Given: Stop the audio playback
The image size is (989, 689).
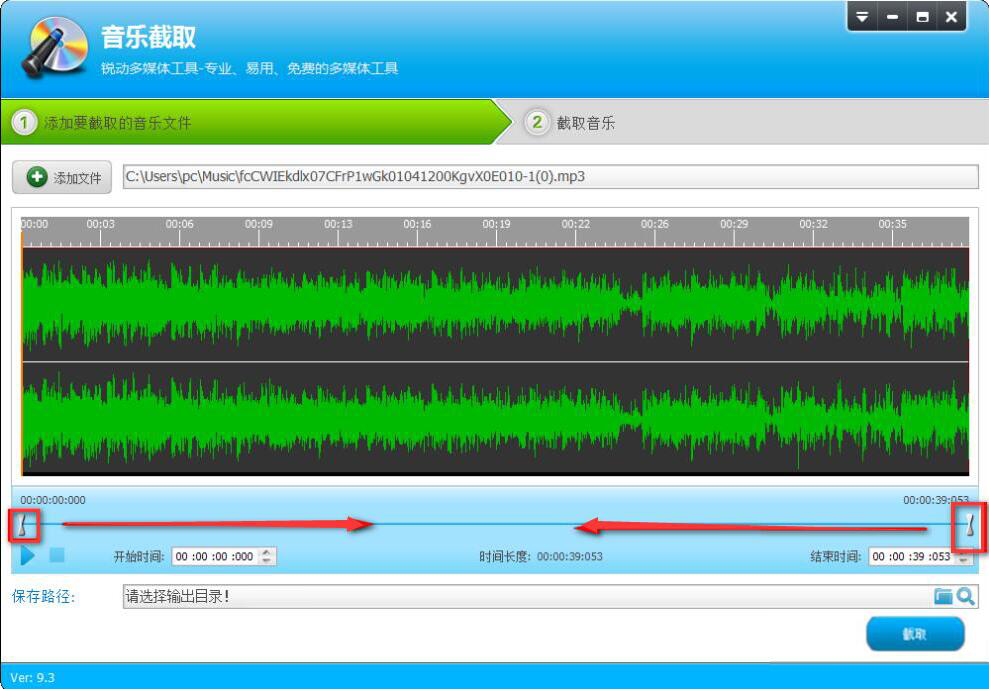Looking at the screenshot, I should (57, 555).
